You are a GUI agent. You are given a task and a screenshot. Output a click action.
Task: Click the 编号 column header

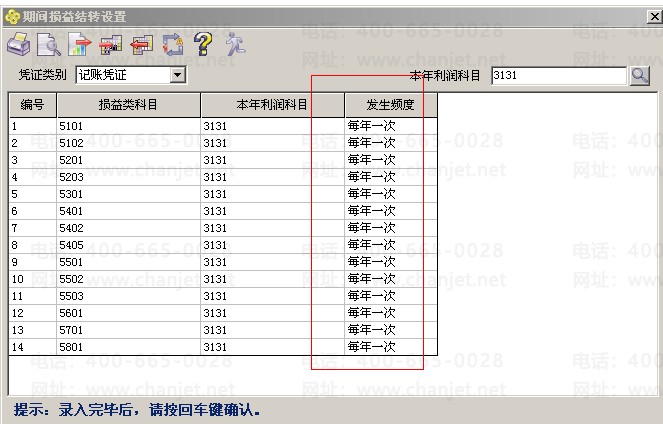pos(32,104)
